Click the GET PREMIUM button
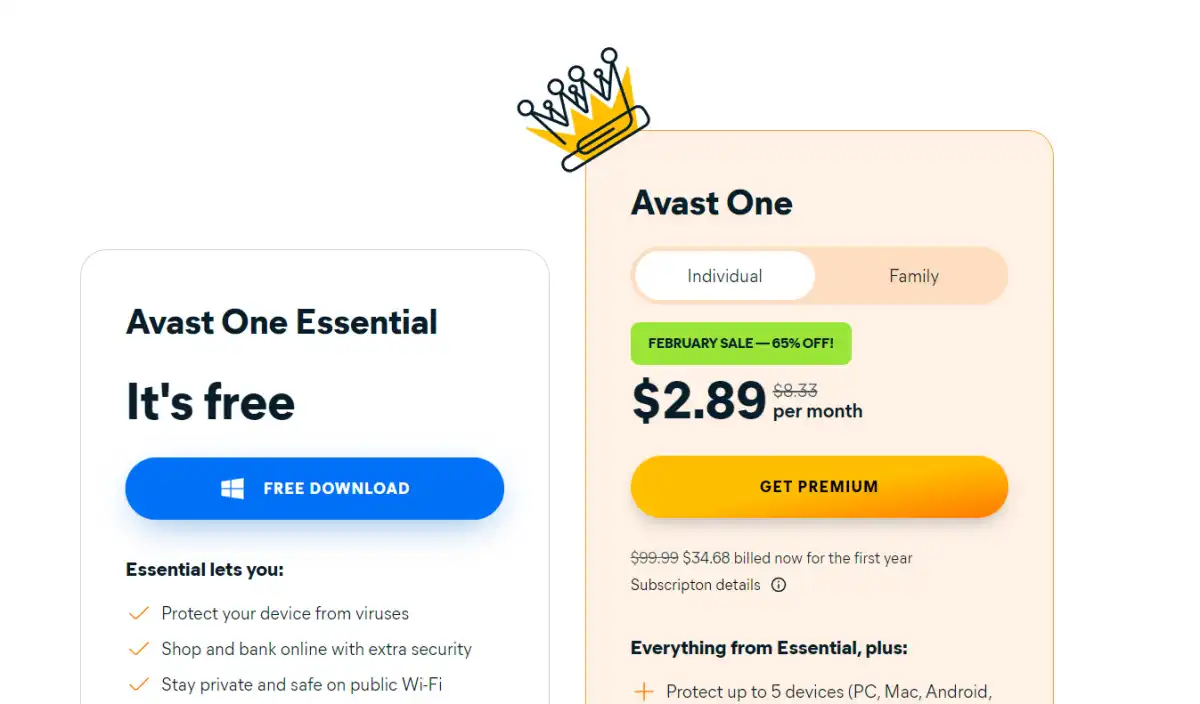Viewport: 1200px width, 704px height. click(x=819, y=487)
